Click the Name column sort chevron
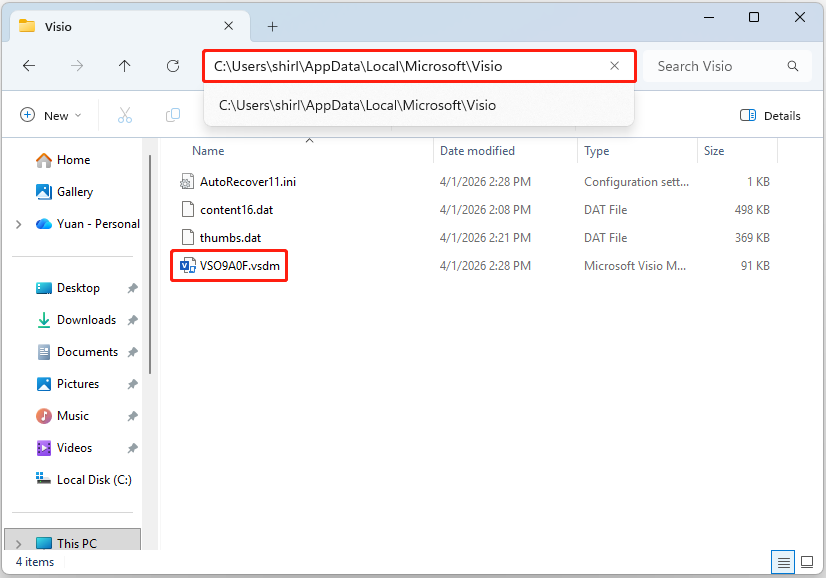826x578 pixels. (x=310, y=140)
